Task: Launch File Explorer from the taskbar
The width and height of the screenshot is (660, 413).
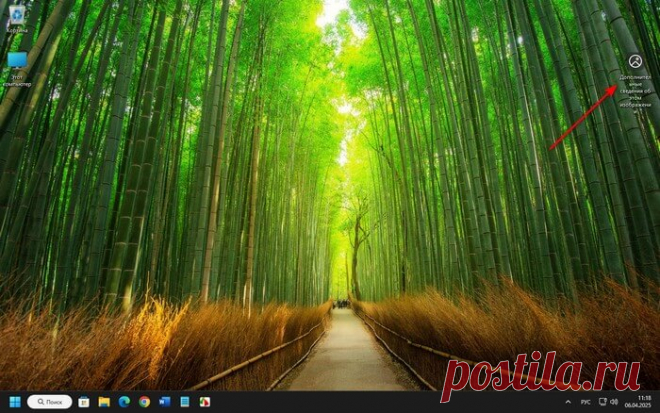Action: [x=104, y=401]
